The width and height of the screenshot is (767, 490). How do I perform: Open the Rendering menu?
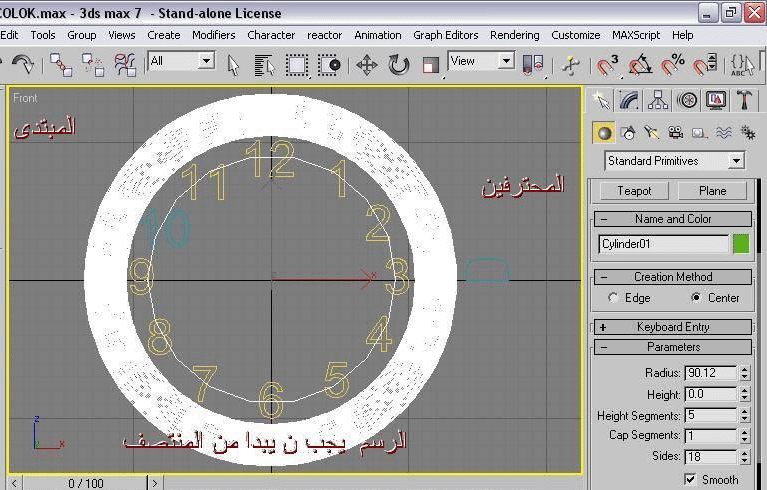pos(515,35)
